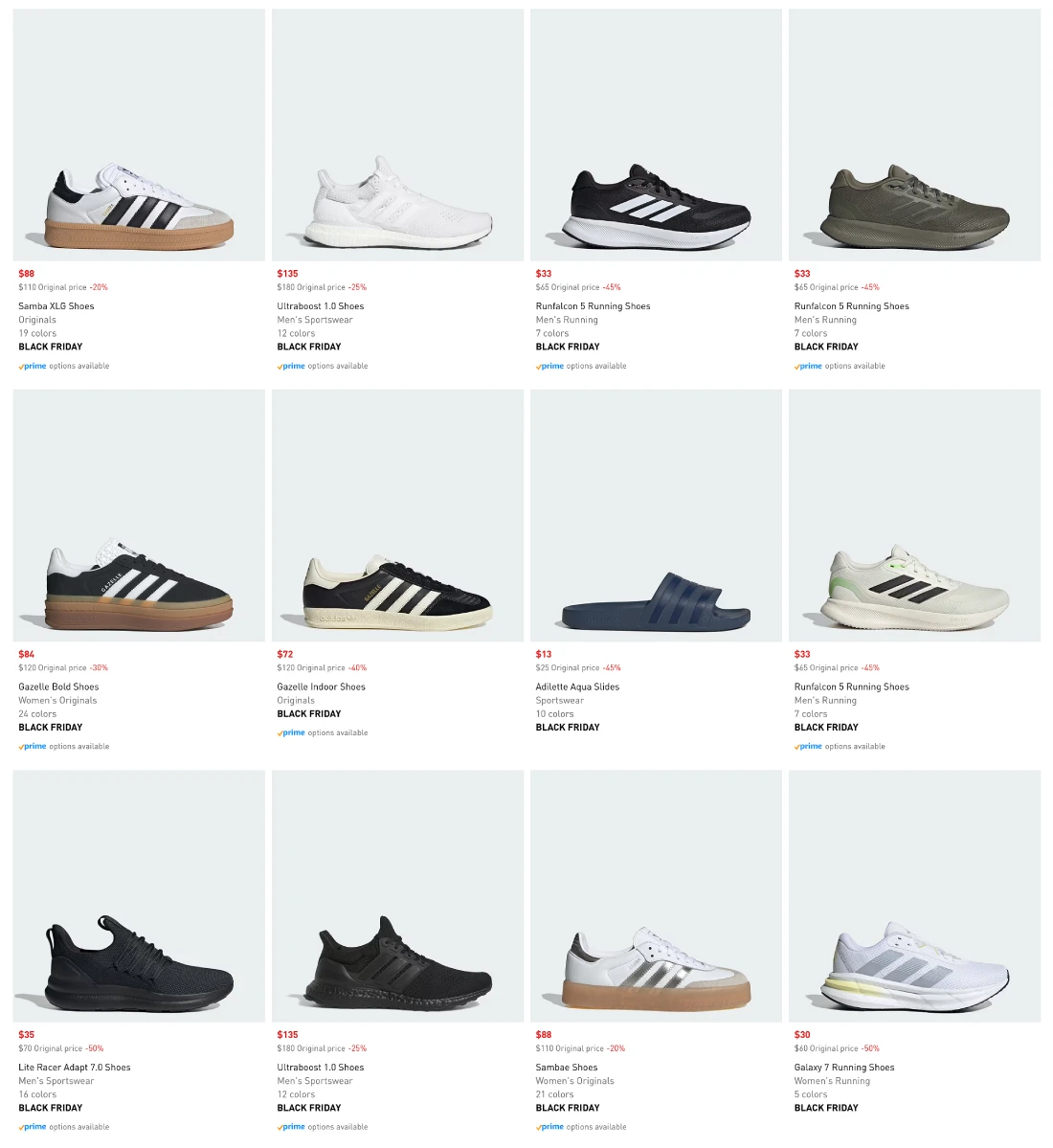Click the Lite Racer Adapt 7.0 Shoes title
This screenshot has height=1148, width=1053.
[x=75, y=1068]
